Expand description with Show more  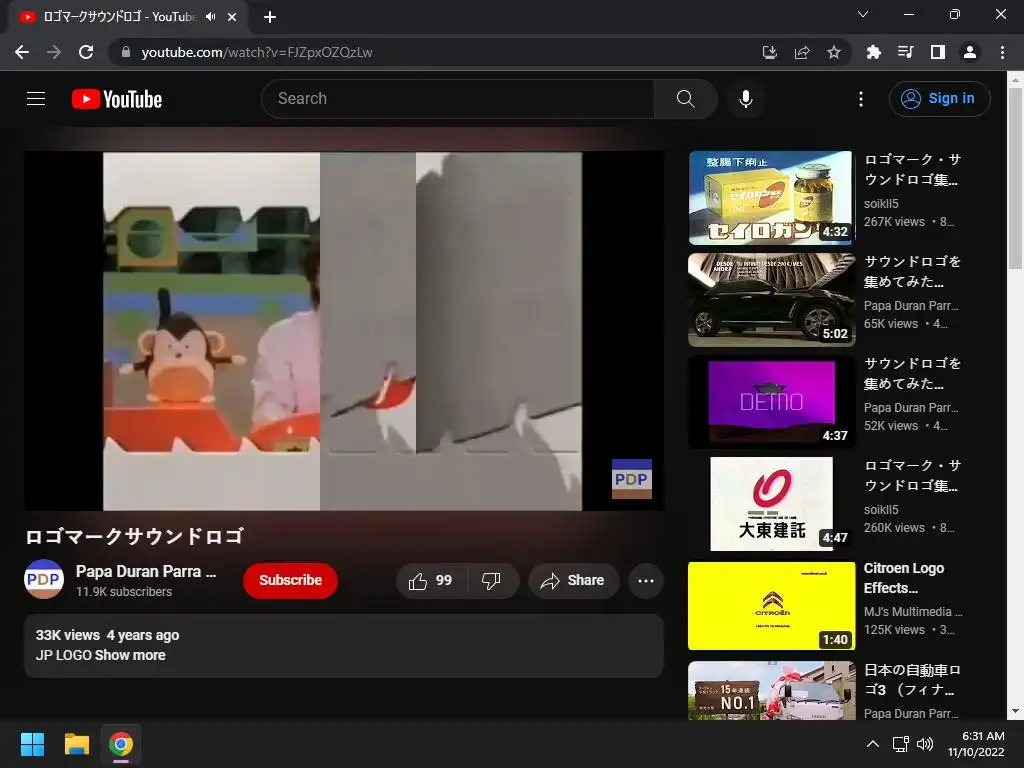coord(130,655)
